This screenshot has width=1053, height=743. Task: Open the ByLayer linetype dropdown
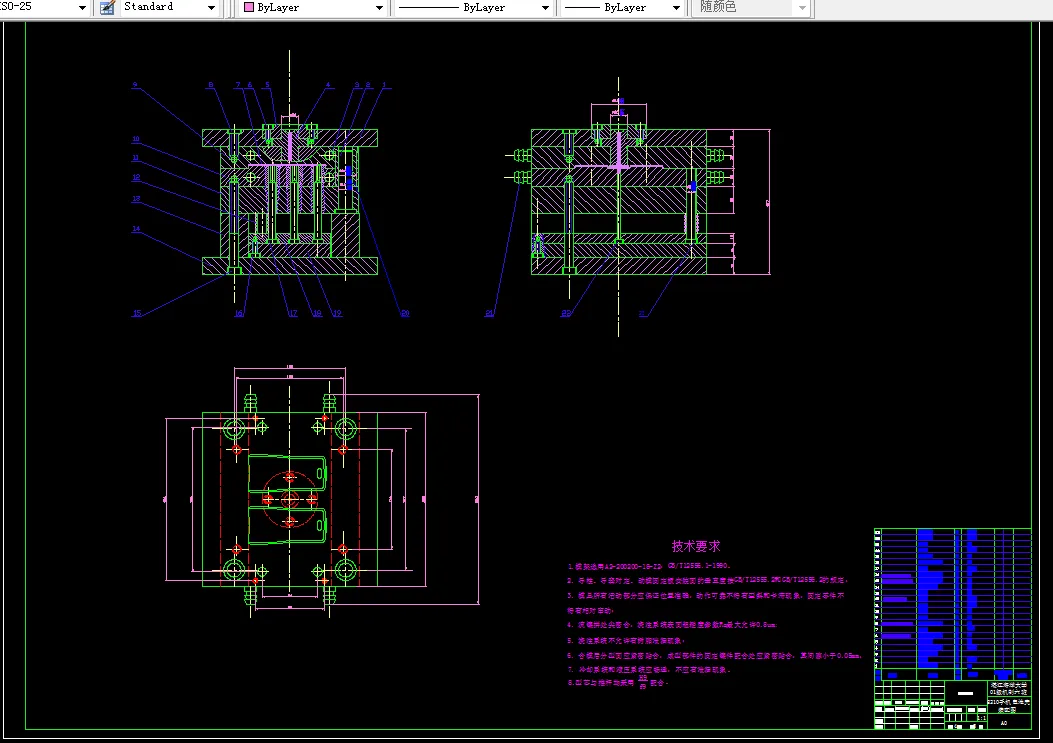[x=545, y=8]
